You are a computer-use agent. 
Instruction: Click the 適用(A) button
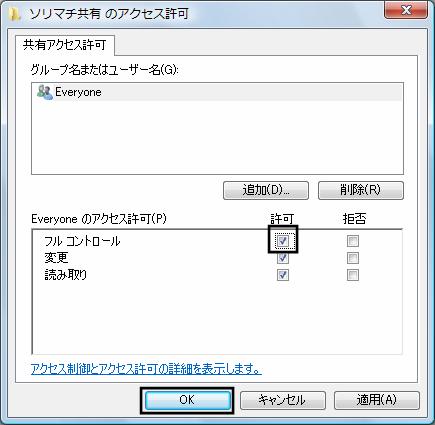[377, 400]
